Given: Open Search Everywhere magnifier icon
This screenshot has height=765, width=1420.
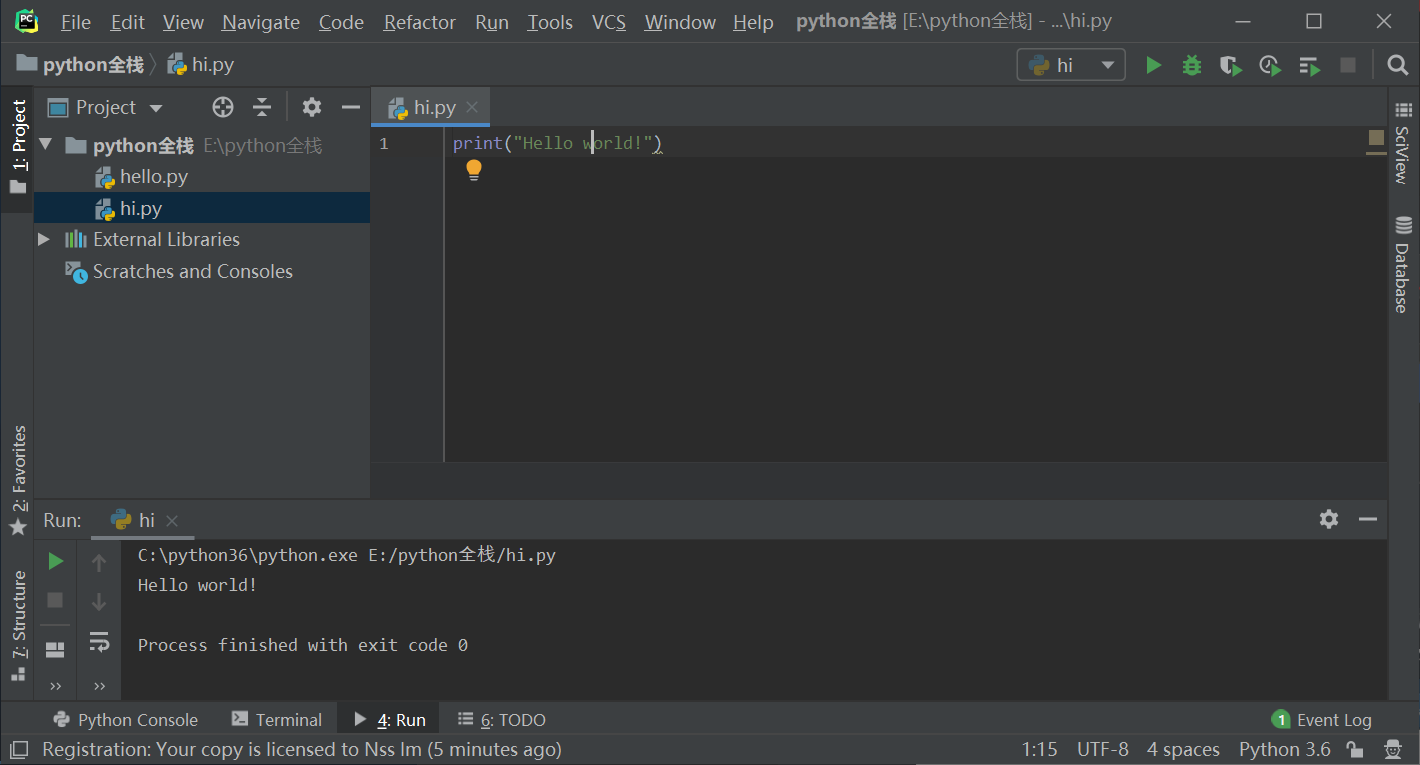Looking at the screenshot, I should [x=1398, y=65].
